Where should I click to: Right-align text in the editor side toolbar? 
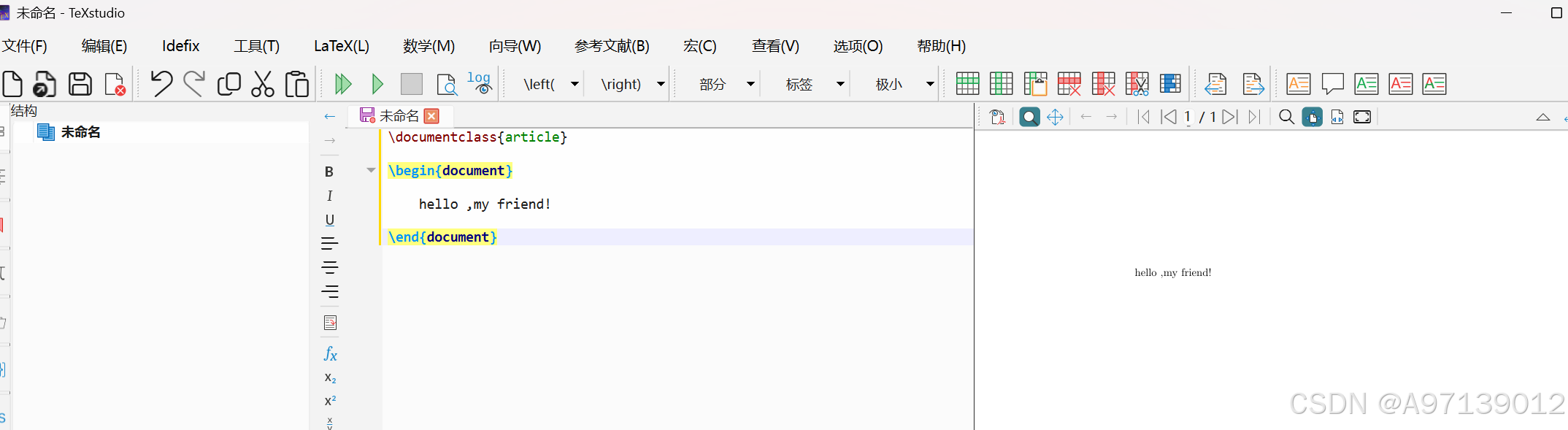[x=329, y=291]
